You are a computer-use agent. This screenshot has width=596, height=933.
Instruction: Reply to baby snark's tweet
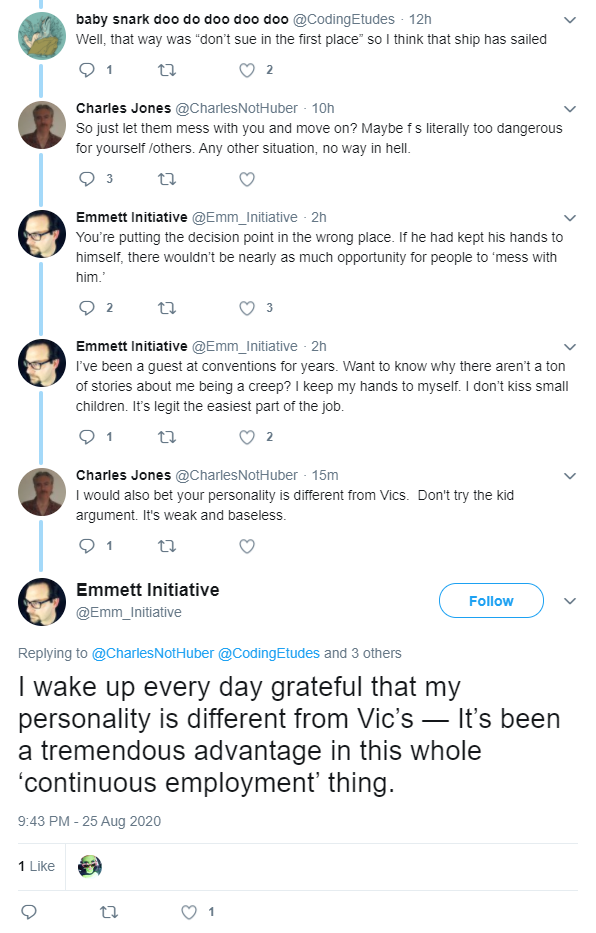(x=87, y=70)
